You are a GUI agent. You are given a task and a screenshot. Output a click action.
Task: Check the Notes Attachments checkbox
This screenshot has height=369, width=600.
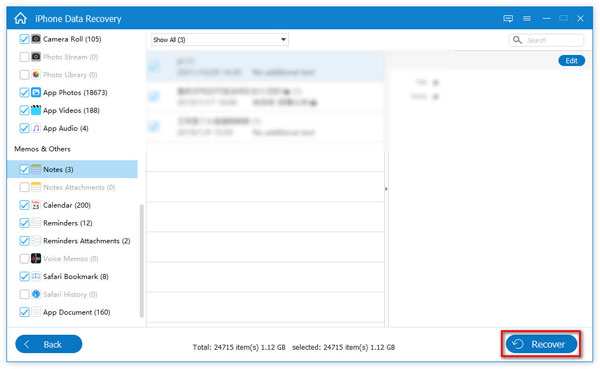[x=24, y=187]
